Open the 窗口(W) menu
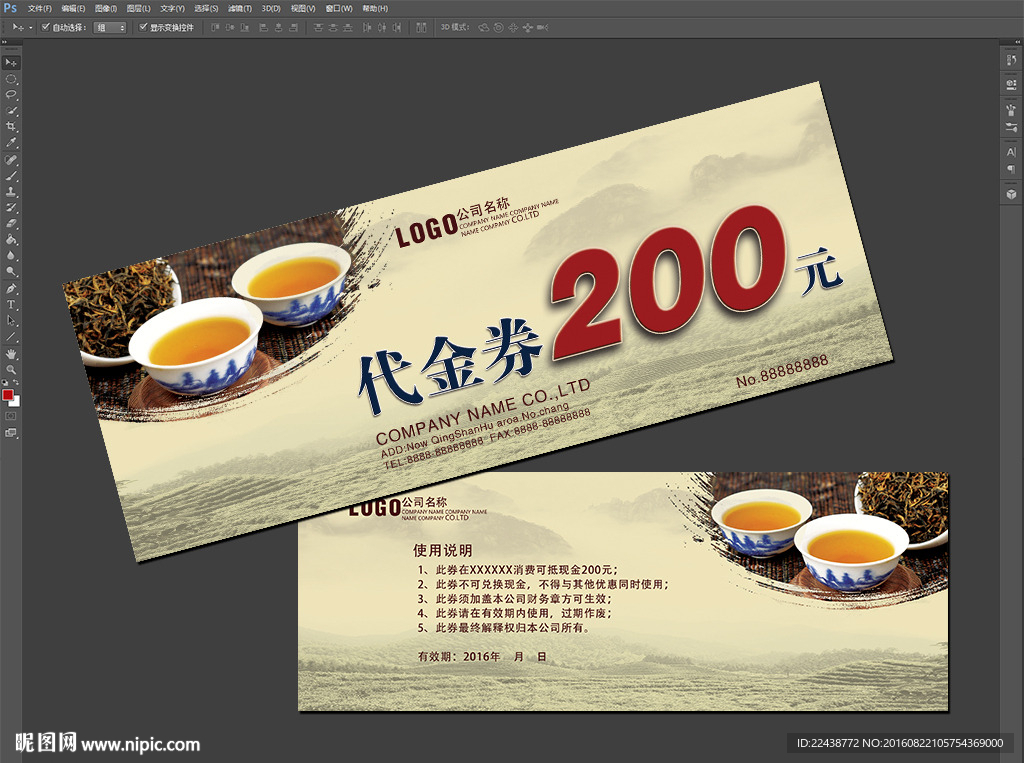The image size is (1024, 763). tap(339, 8)
